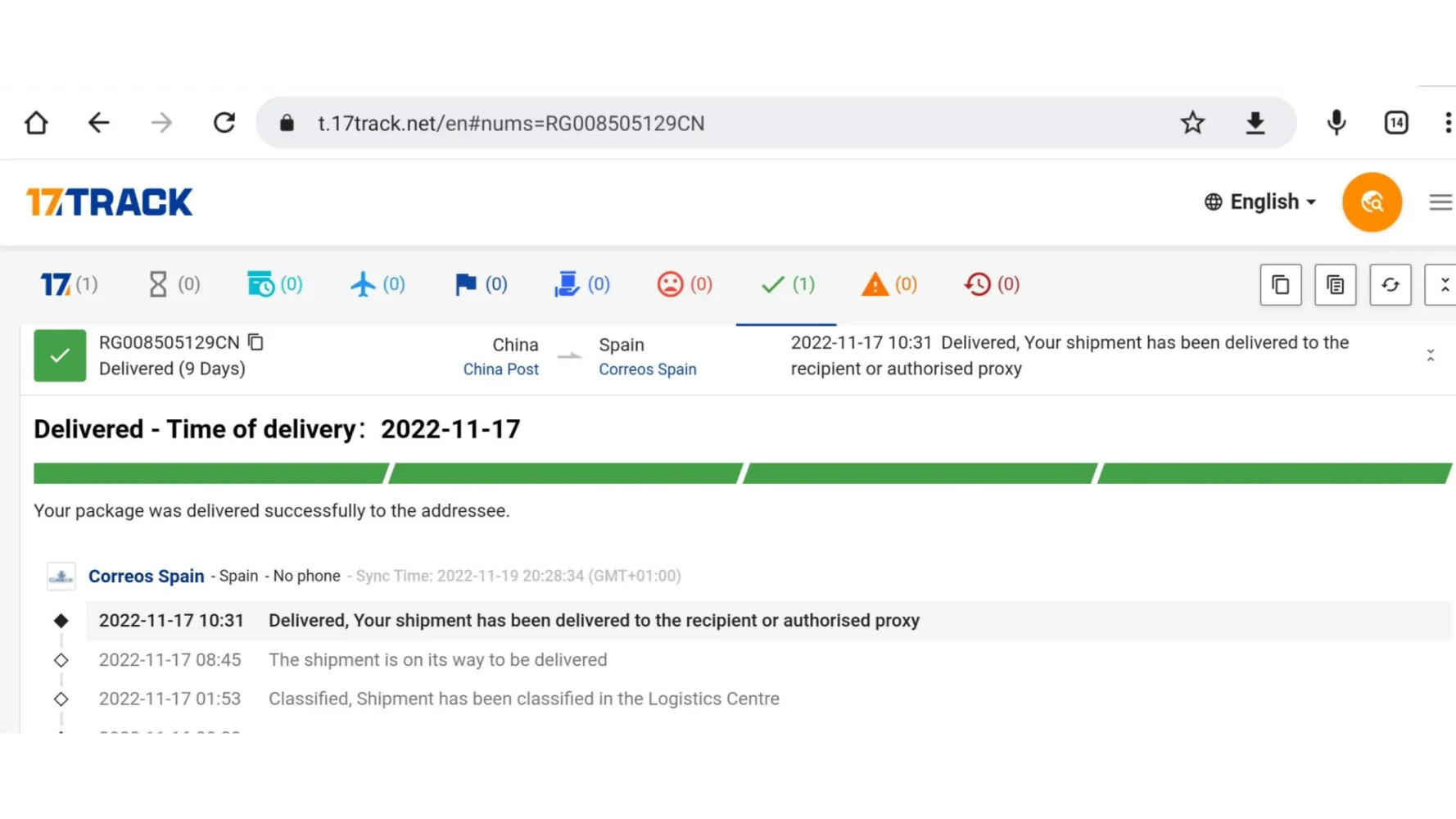This screenshot has height=819, width=1456.
Task: Navigate forward in the browser
Action: [x=161, y=123]
